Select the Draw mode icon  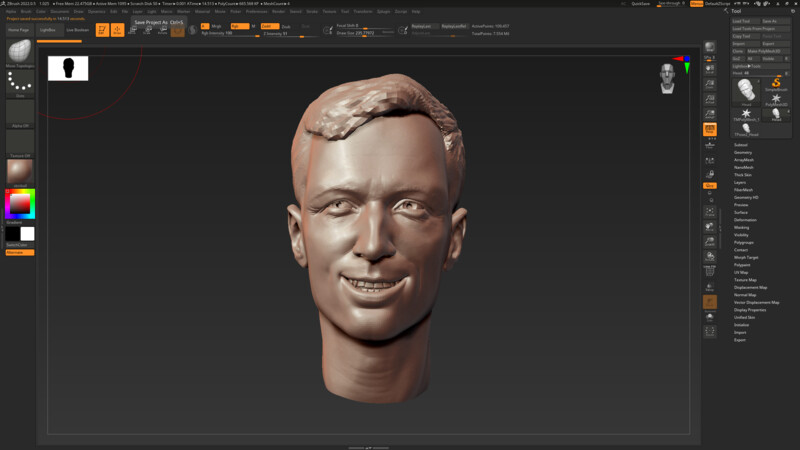(117, 30)
